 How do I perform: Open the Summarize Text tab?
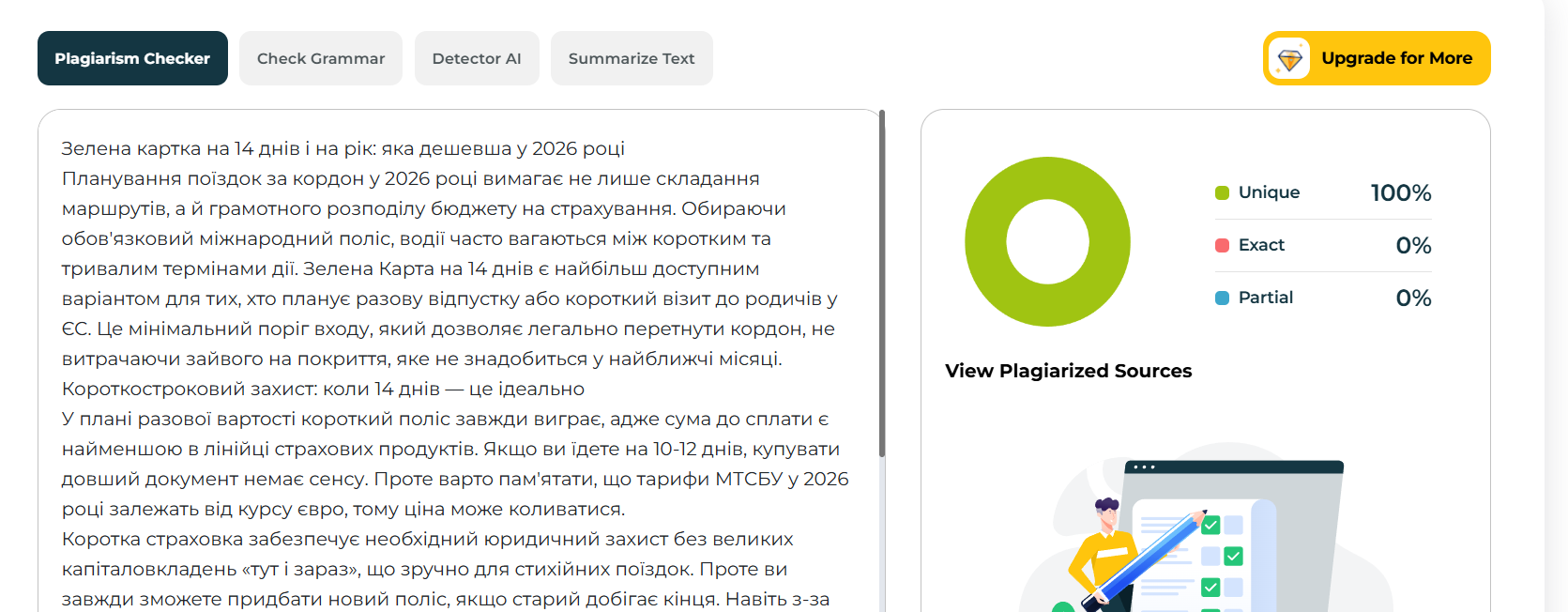pyautogui.click(x=632, y=58)
